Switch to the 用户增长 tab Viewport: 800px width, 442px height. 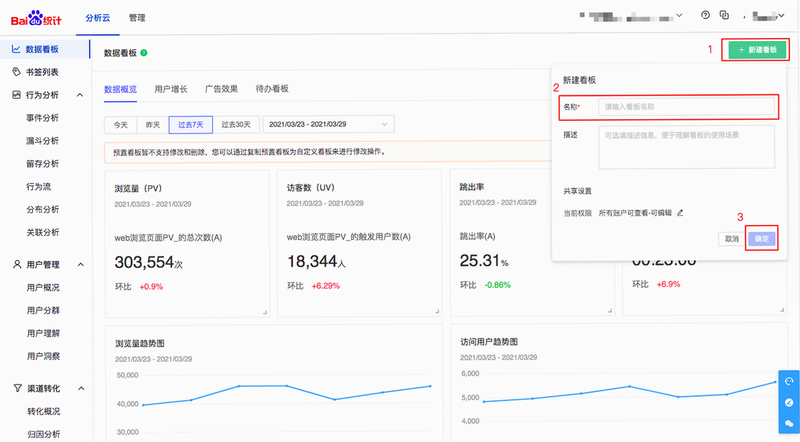[x=171, y=89]
